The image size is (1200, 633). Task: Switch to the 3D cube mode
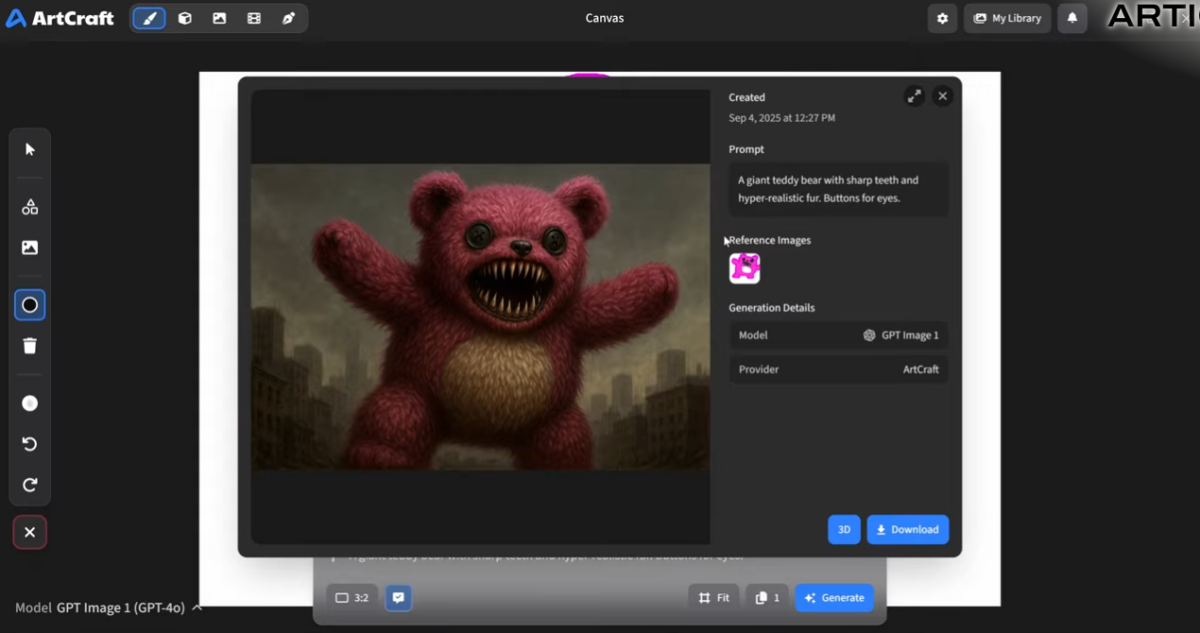pyautogui.click(x=185, y=18)
